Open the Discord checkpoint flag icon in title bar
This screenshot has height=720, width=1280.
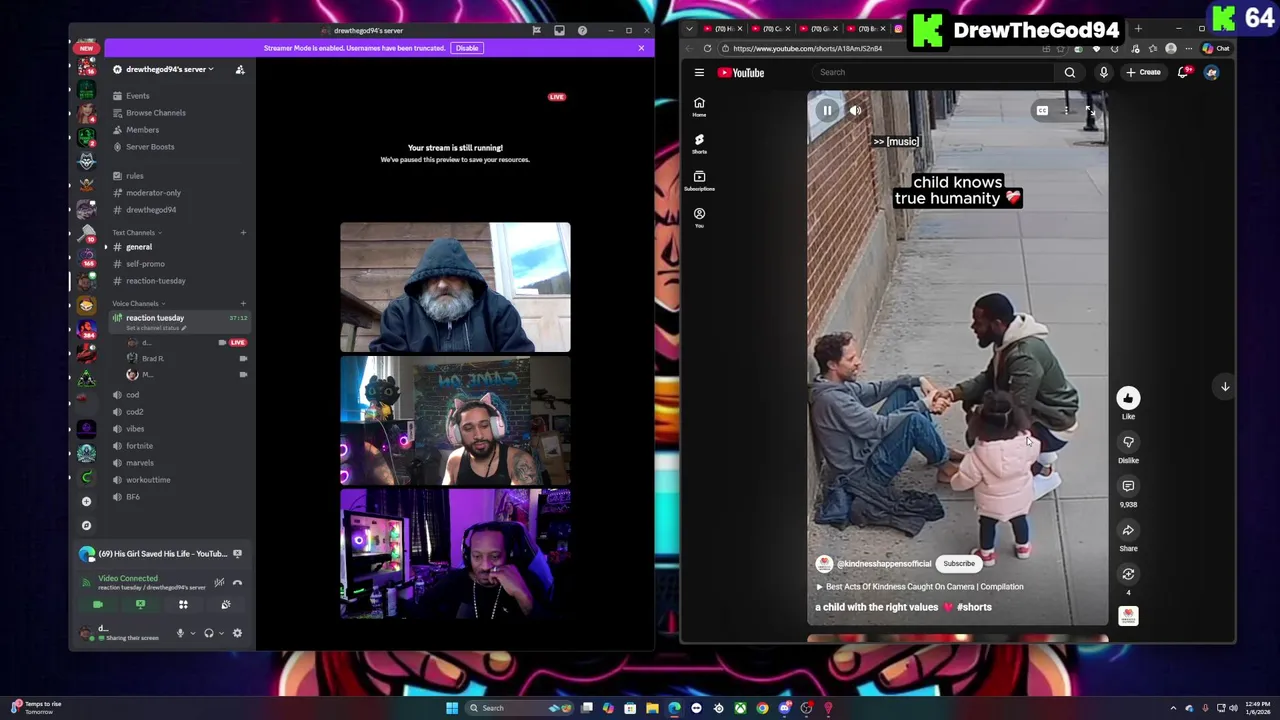(536, 31)
